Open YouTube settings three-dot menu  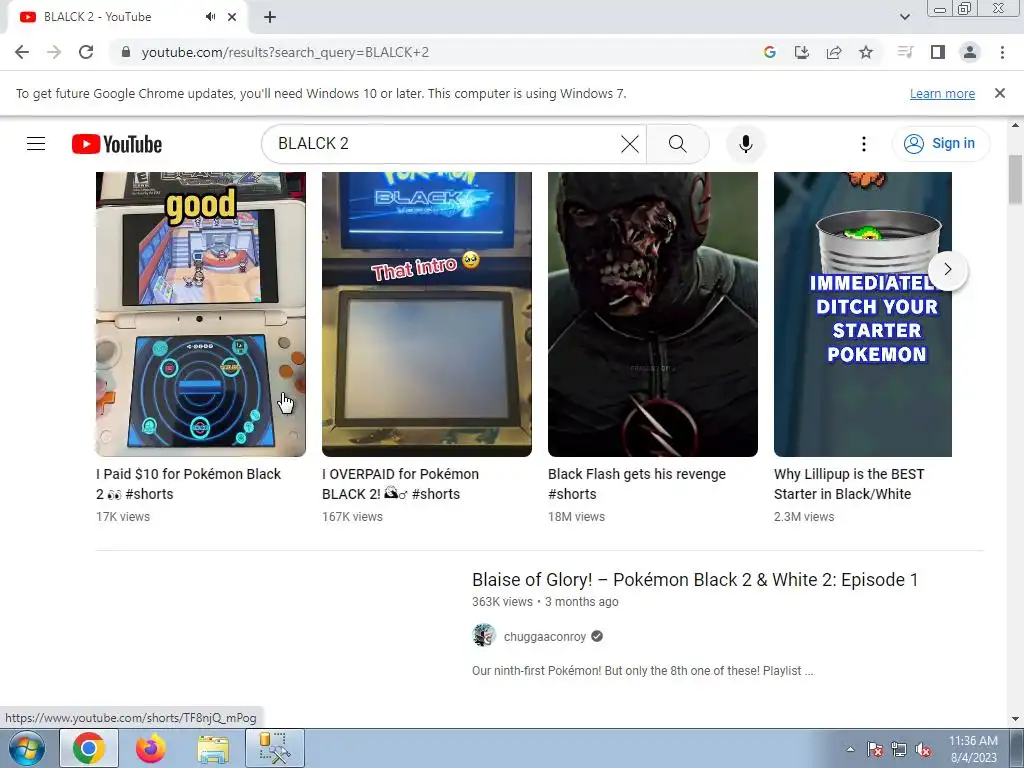coord(863,144)
